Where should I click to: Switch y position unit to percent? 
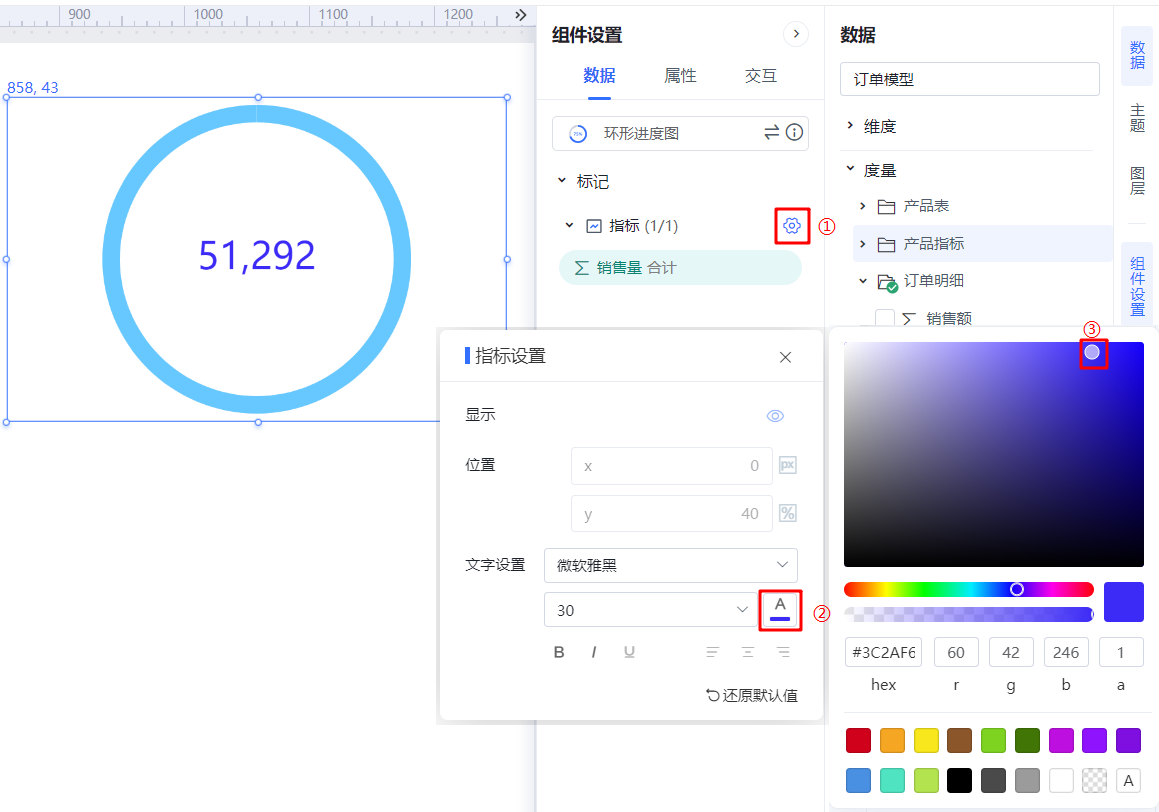[788, 514]
